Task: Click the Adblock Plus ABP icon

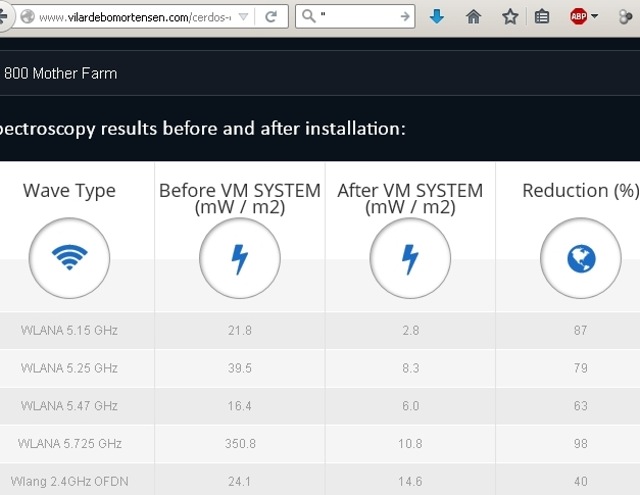Action: click(x=578, y=17)
